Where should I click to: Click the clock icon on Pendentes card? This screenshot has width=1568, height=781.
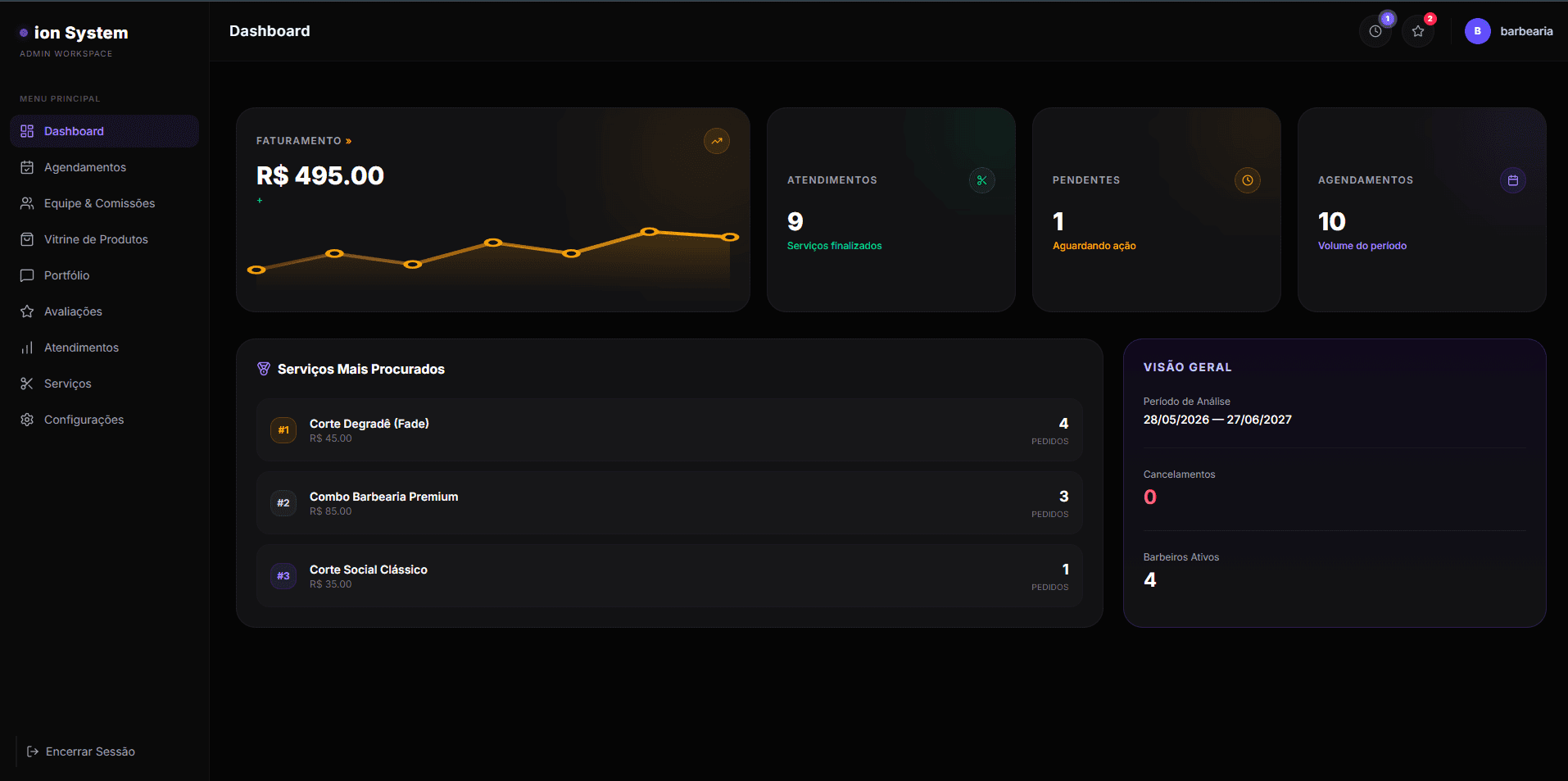pyautogui.click(x=1247, y=180)
